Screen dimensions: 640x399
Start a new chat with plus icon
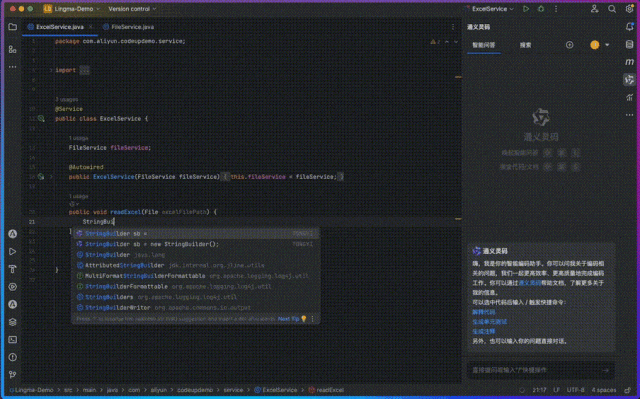pyautogui.click(x=569, y=45)
